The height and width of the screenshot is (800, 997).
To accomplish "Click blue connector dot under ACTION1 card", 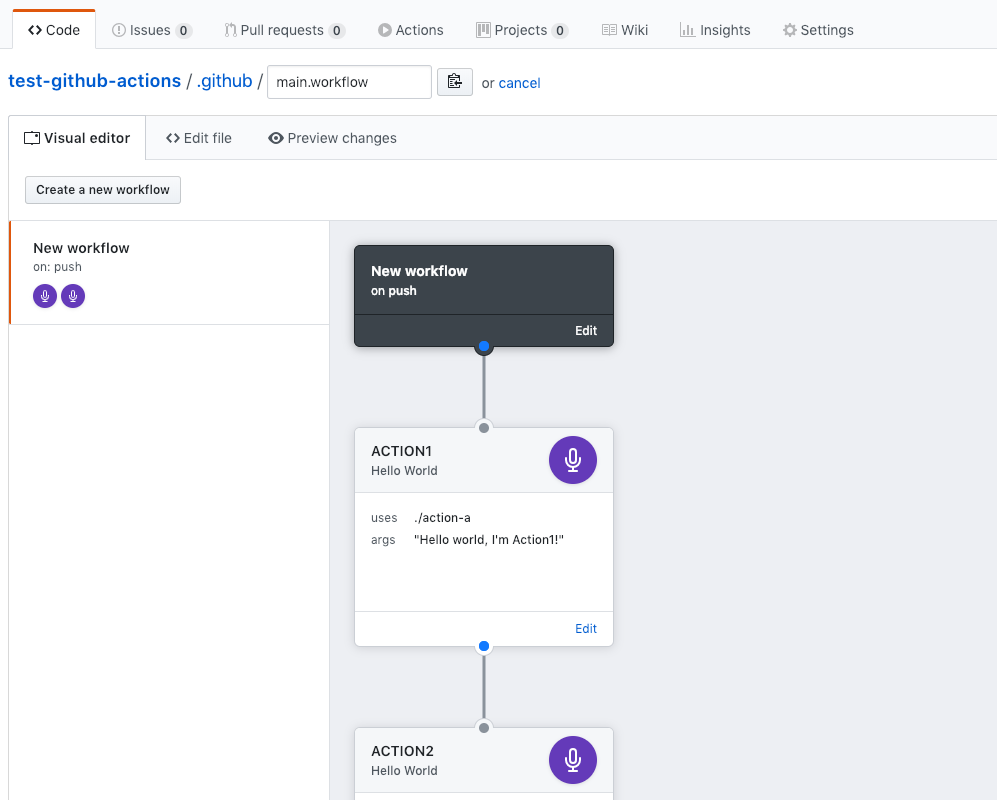I will coord(484,646).
